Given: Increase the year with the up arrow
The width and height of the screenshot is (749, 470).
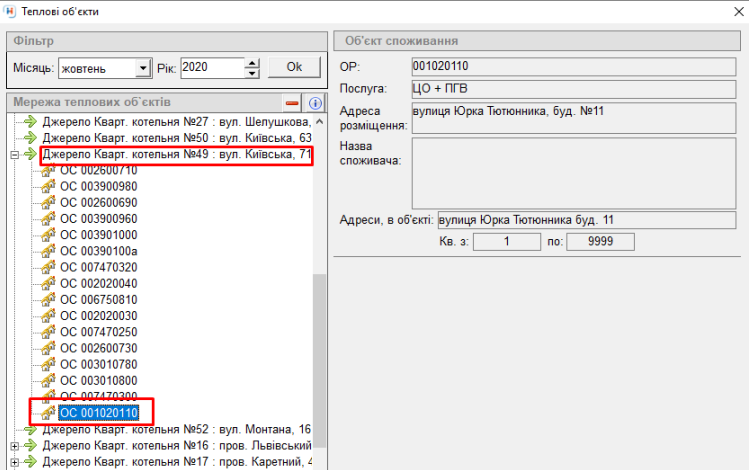Looking at the screenshot, I should pyautogui.click(x=252, y=62).
